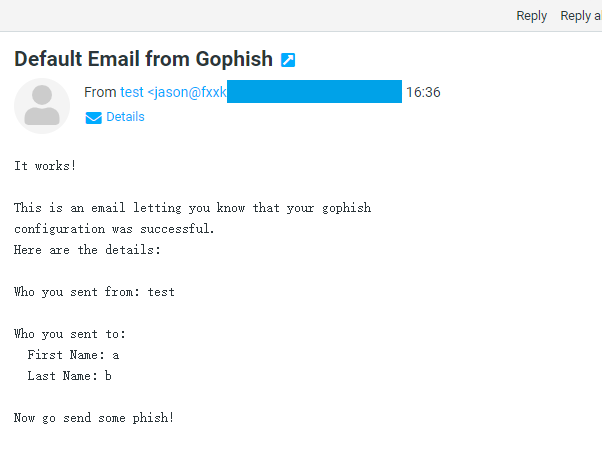This screenshot has height=465, width=602.
Task: Reply to this email
Action: coord(531,15)
